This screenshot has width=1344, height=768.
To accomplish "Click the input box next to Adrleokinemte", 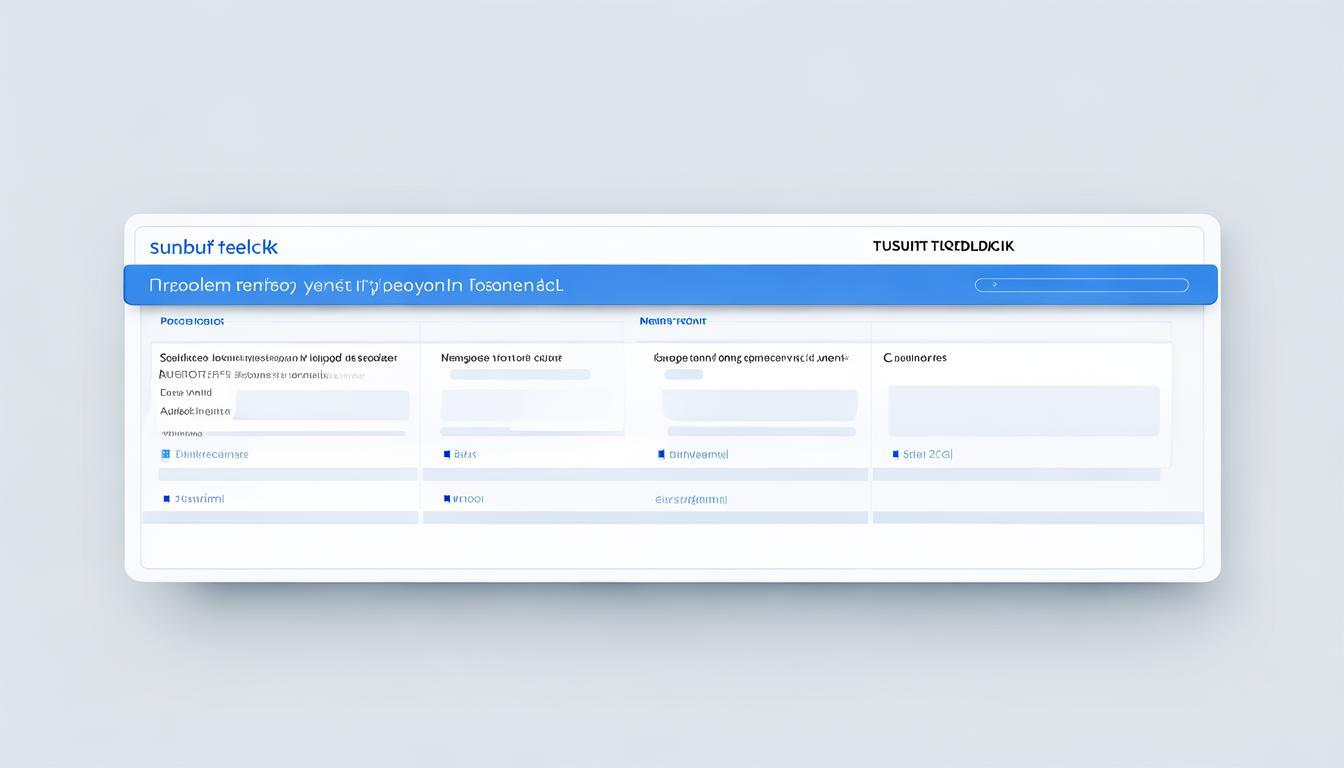I will [322, 405].
